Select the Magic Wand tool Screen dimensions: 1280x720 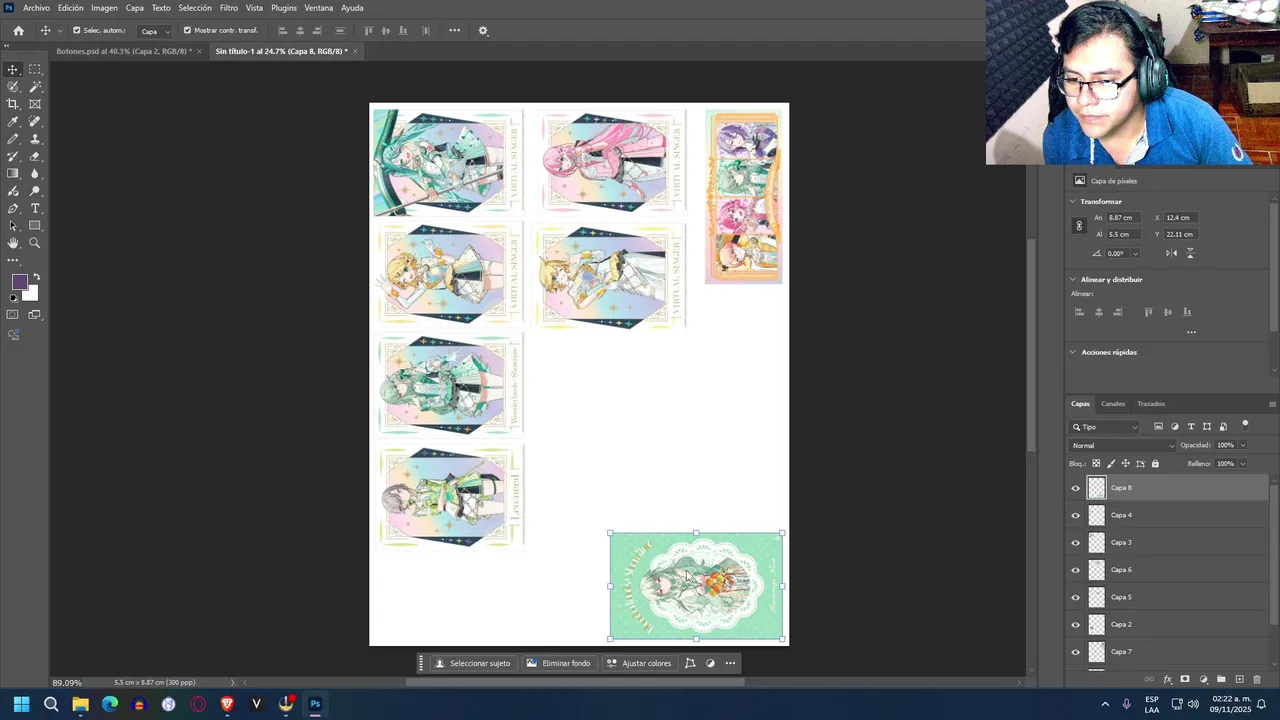[x=35, y=87]
